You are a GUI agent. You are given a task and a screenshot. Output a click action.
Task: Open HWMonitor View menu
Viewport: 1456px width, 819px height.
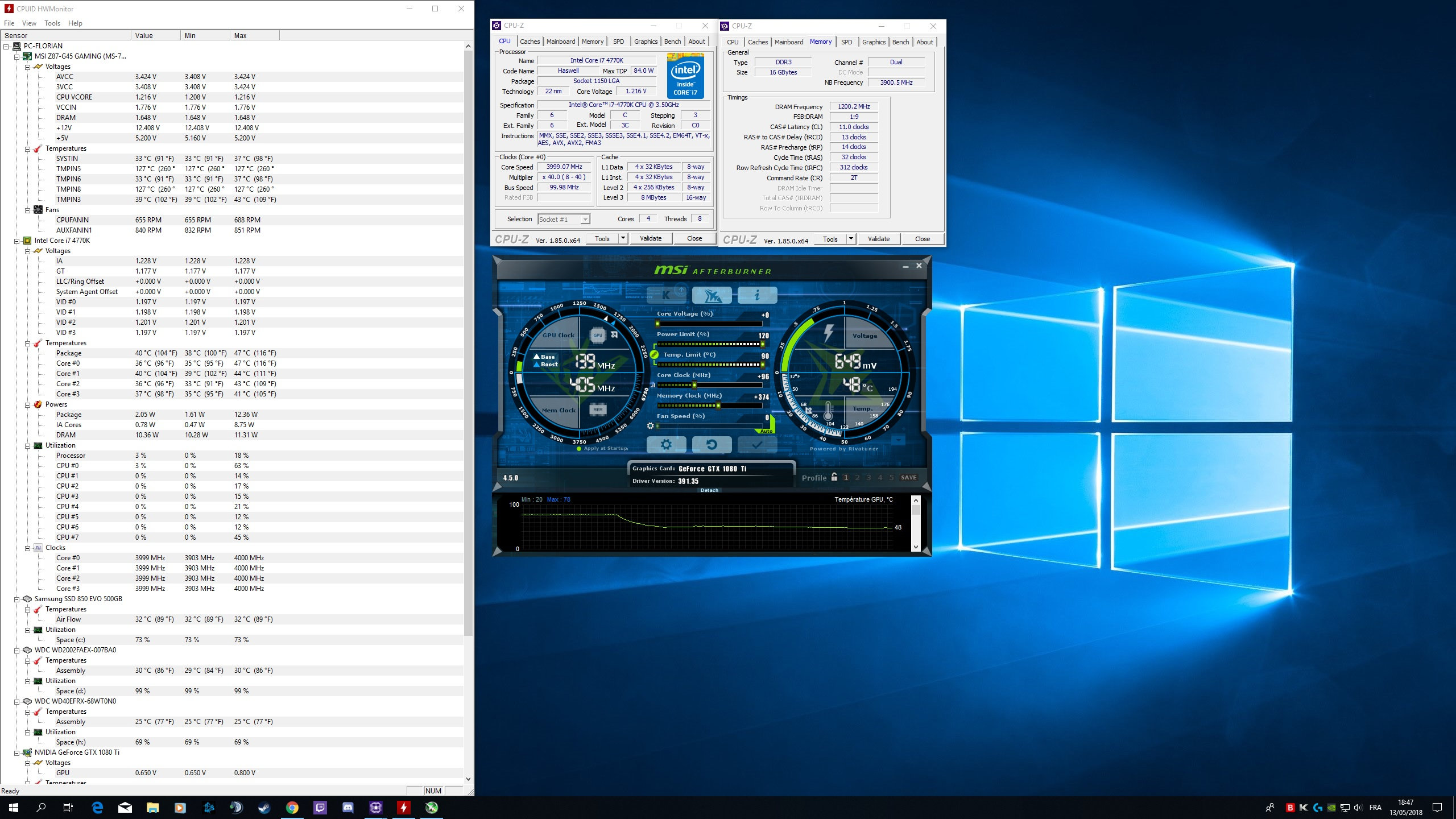coord(29,23)
